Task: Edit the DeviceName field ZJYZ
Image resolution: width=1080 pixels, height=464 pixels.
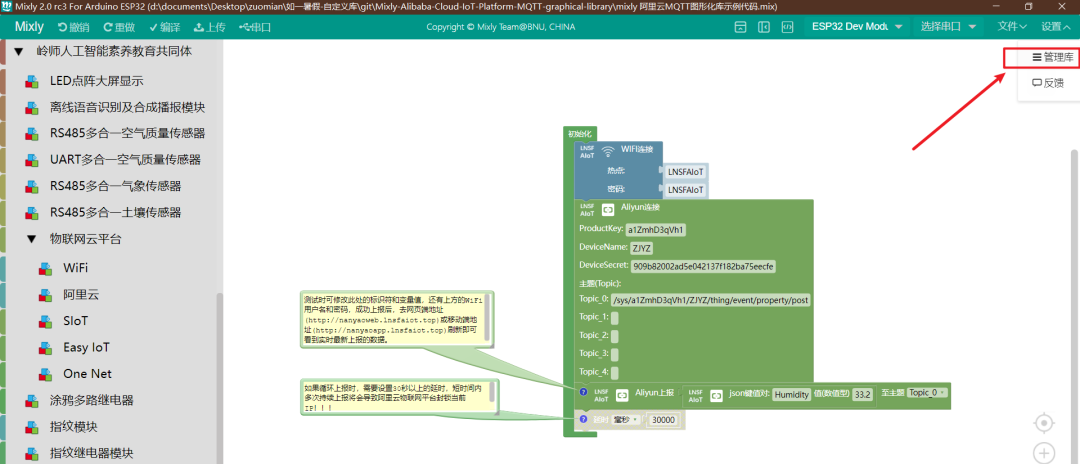Action: (x=641, y=249)
